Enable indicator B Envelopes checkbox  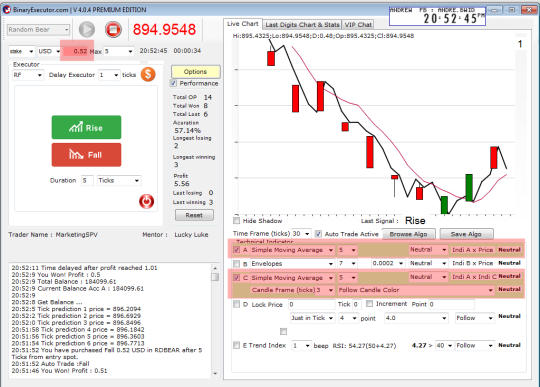pos(237,263)
